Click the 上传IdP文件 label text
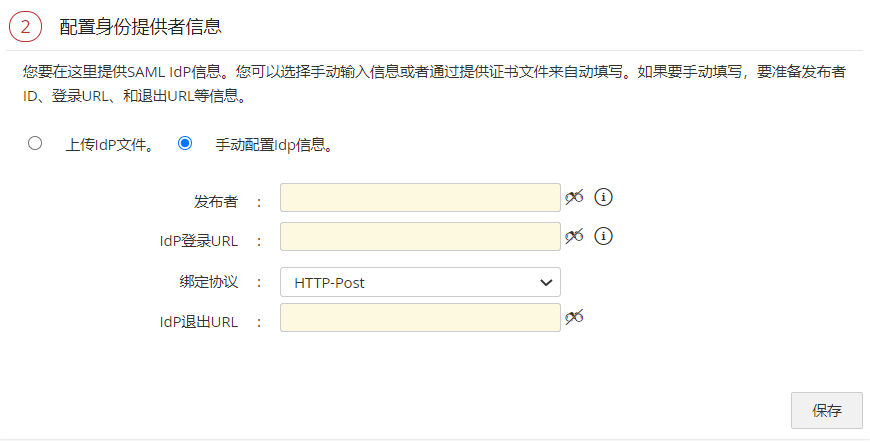The height and width of the screenshot is (442, 870). coord(109,144)
